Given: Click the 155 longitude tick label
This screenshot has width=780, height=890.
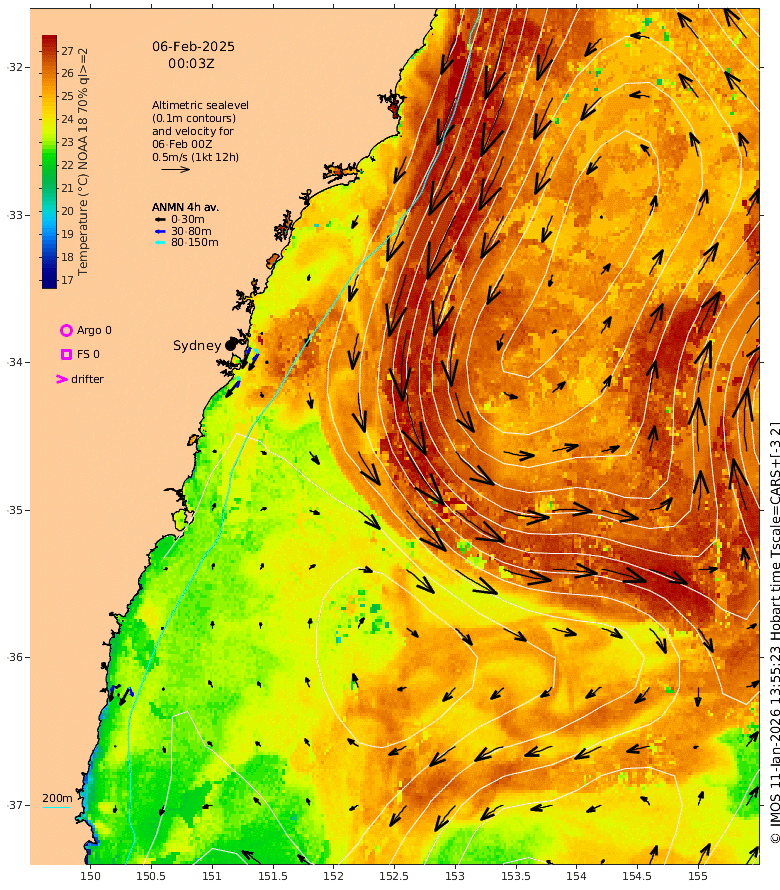Looking at the screenshot, I should [x=698, y=876].
